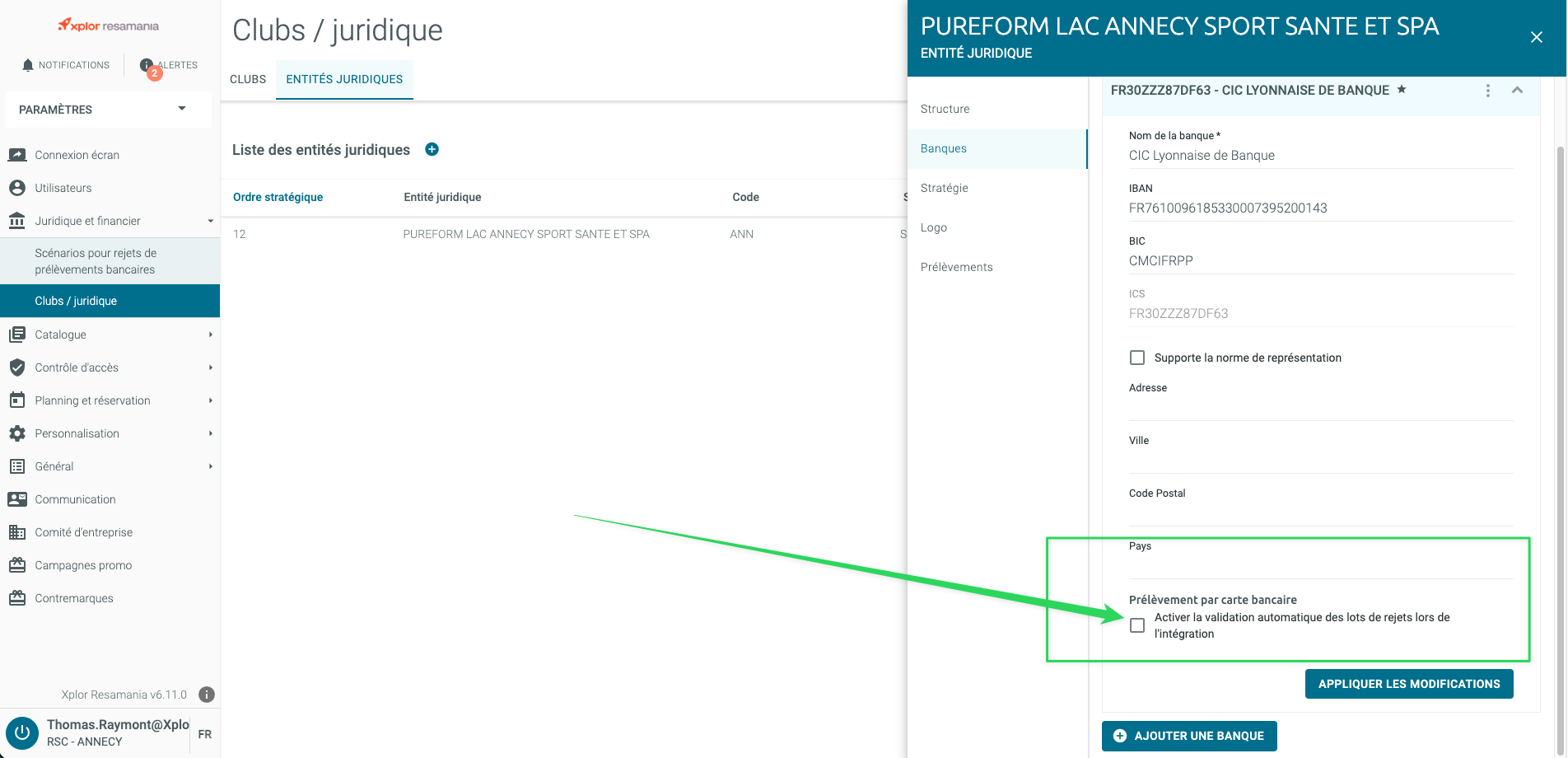Open Connexion écran in the sidebar
1568x758 pixels.
77,155
